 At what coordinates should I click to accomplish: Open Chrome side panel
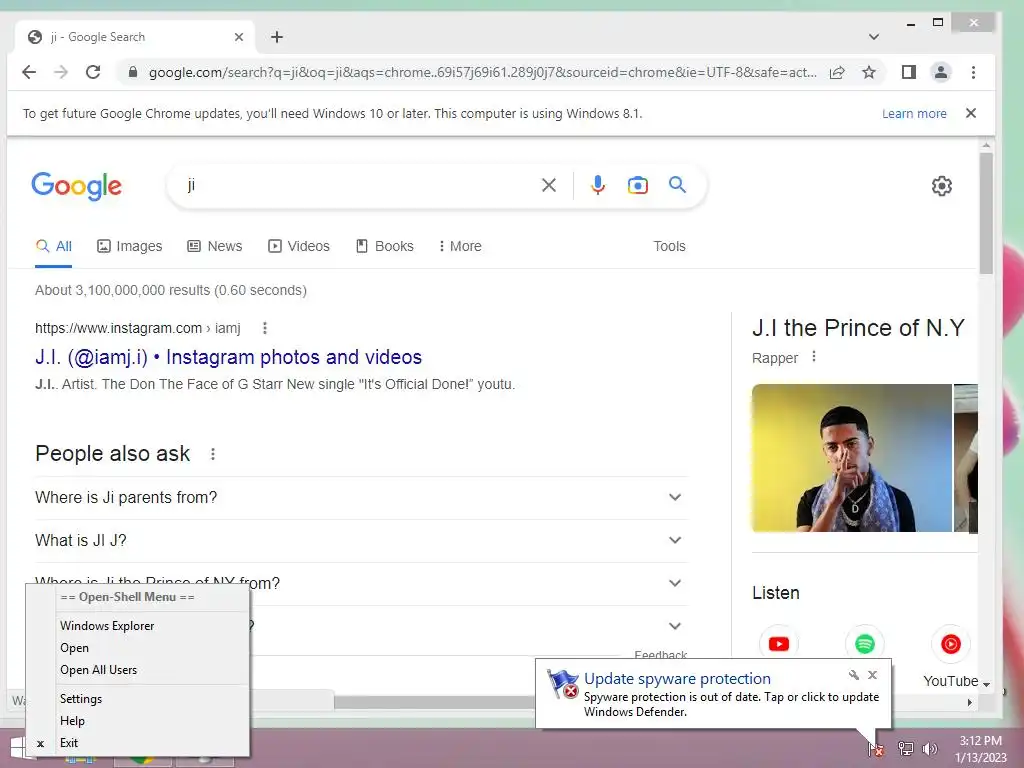908,72
